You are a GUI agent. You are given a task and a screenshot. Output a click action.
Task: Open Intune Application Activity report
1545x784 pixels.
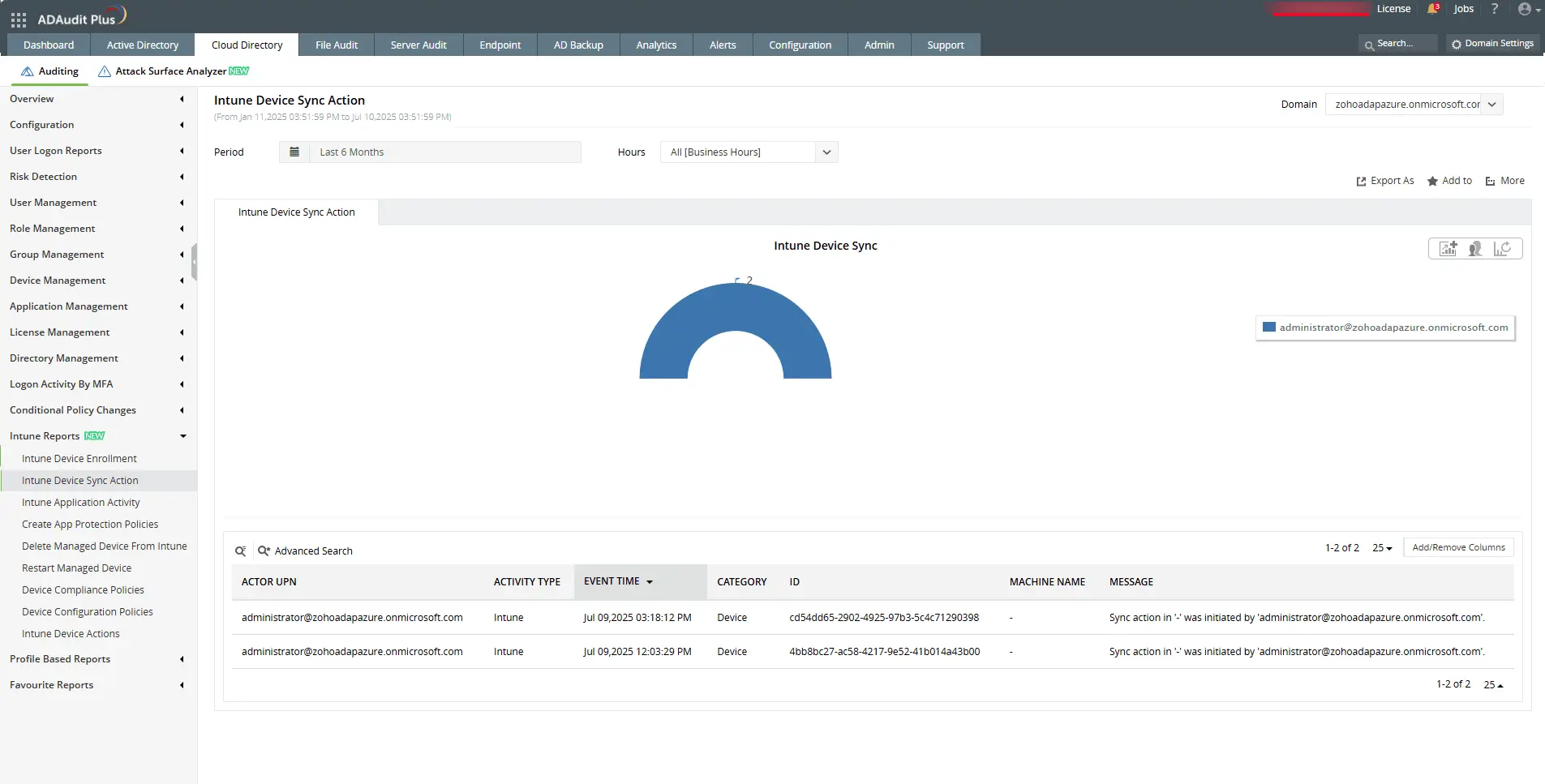coord(80,503)
